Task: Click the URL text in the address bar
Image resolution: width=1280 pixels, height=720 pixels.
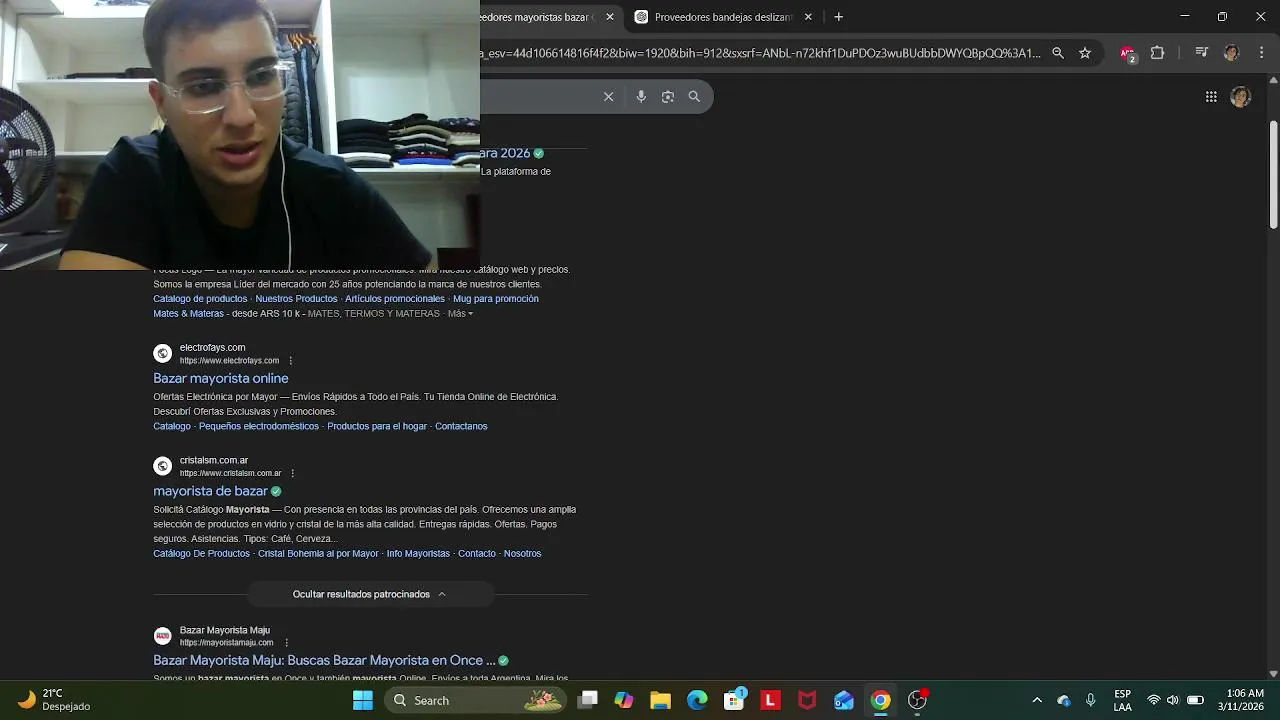Action: coord(760,53)
